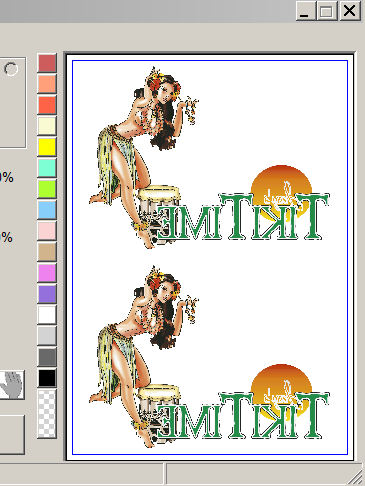Activate the hand pan tool
Viewport: 365px width, 486px height.
(x=12, y=385)
